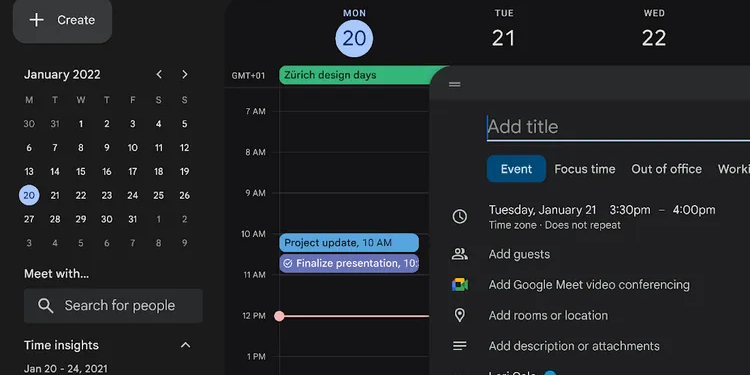750x375 pixels.
Task: Click the Time insights heading
Action: [61, 345]
